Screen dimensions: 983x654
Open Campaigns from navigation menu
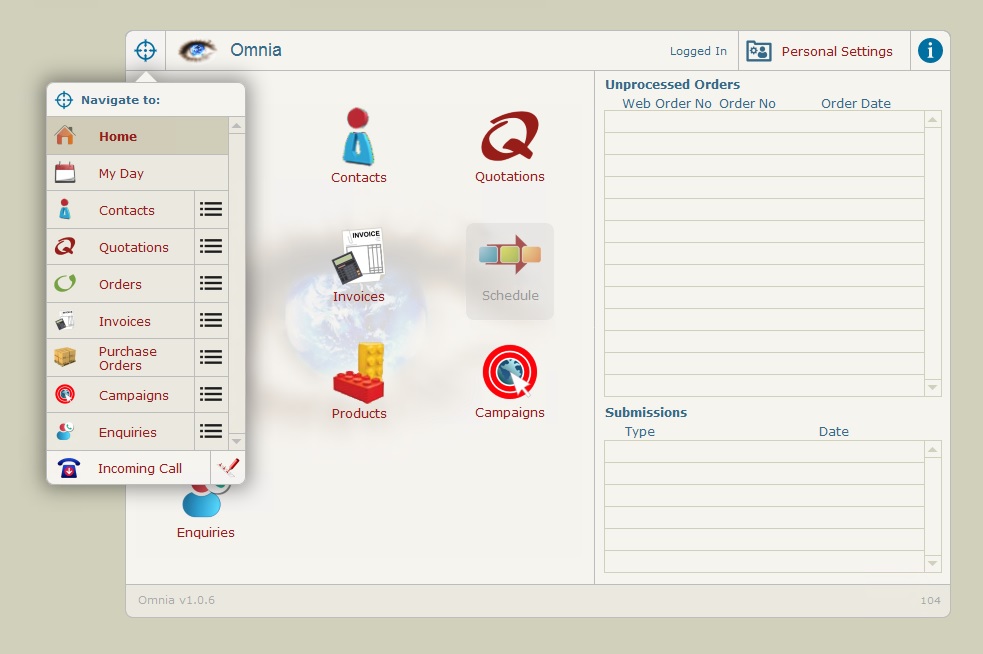tap(120, 395)
